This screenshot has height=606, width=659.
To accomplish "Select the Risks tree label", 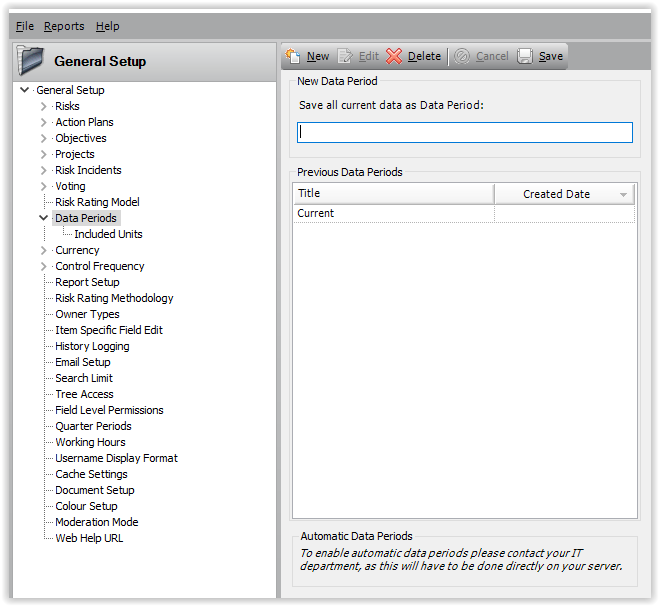I will coord(67,106).
